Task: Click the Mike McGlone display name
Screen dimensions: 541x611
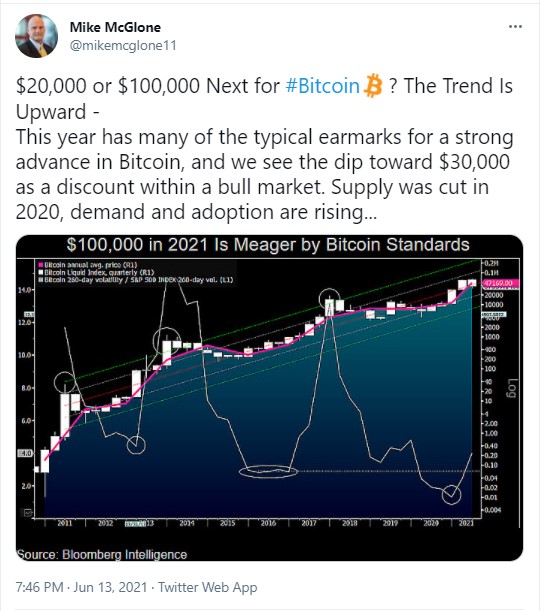Action: pos(115,27)
